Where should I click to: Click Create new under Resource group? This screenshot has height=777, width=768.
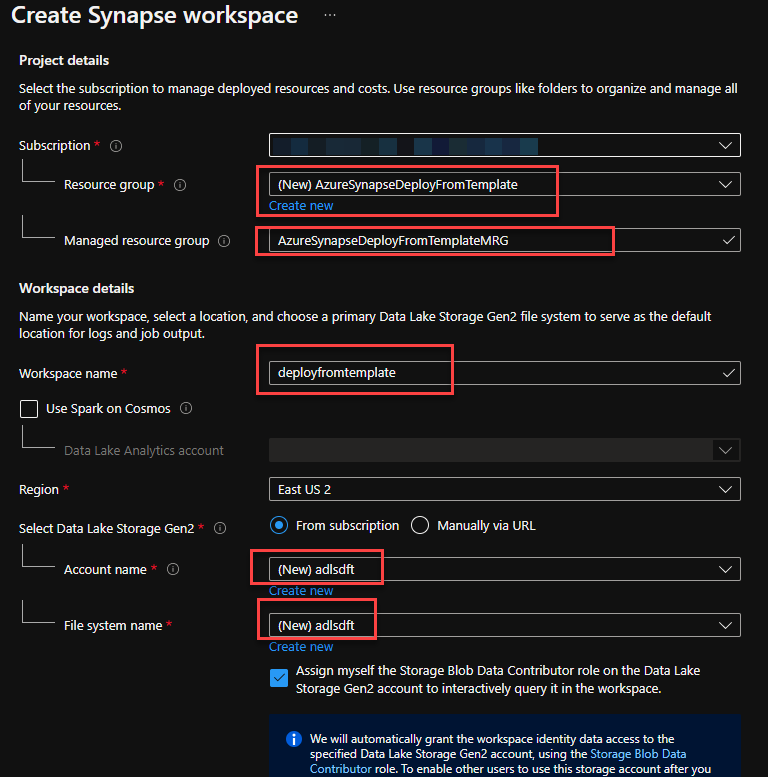301,206
